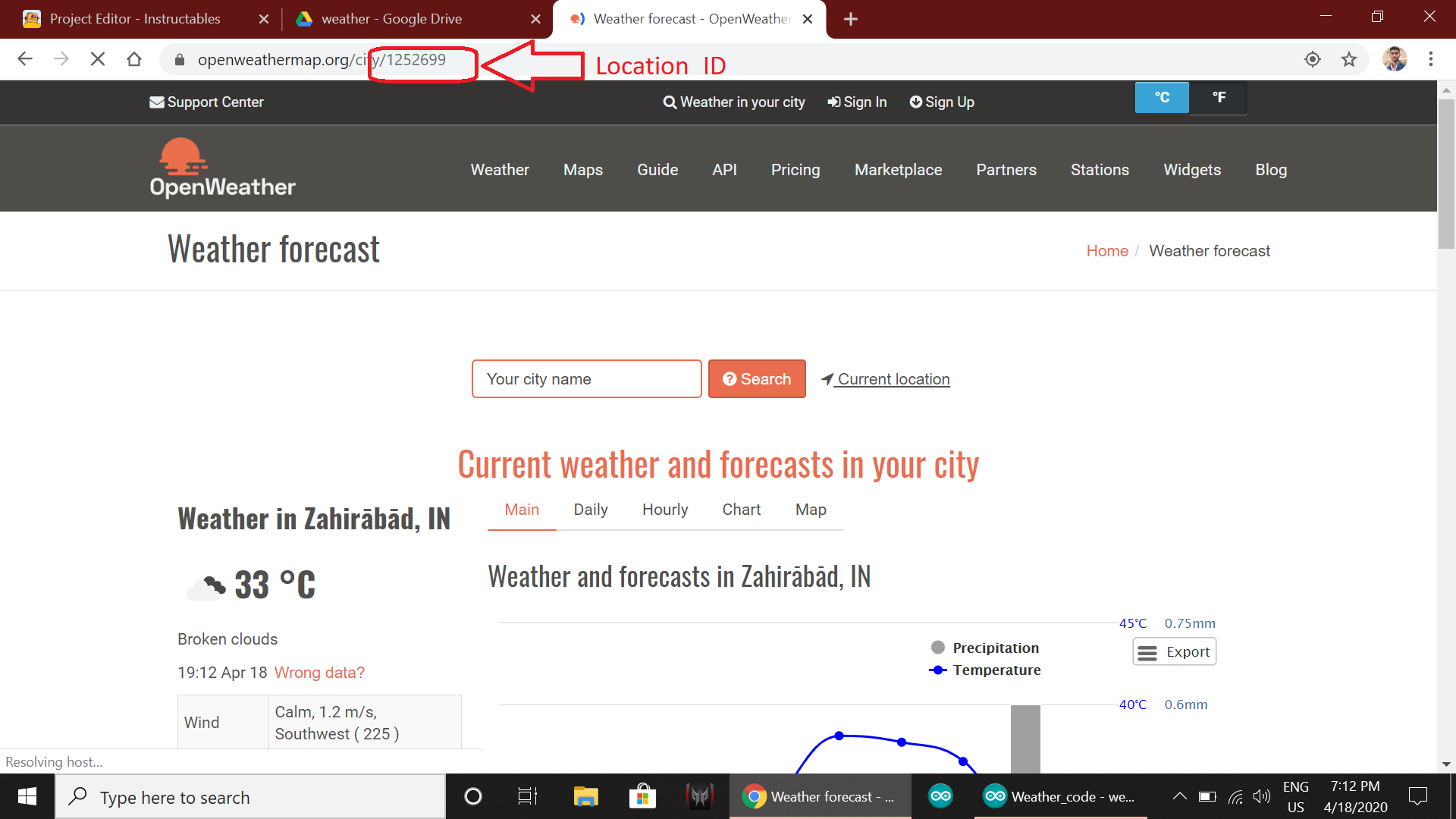
Task: Close the Weather forecast - OpenWeather tab
Action: 808,19
